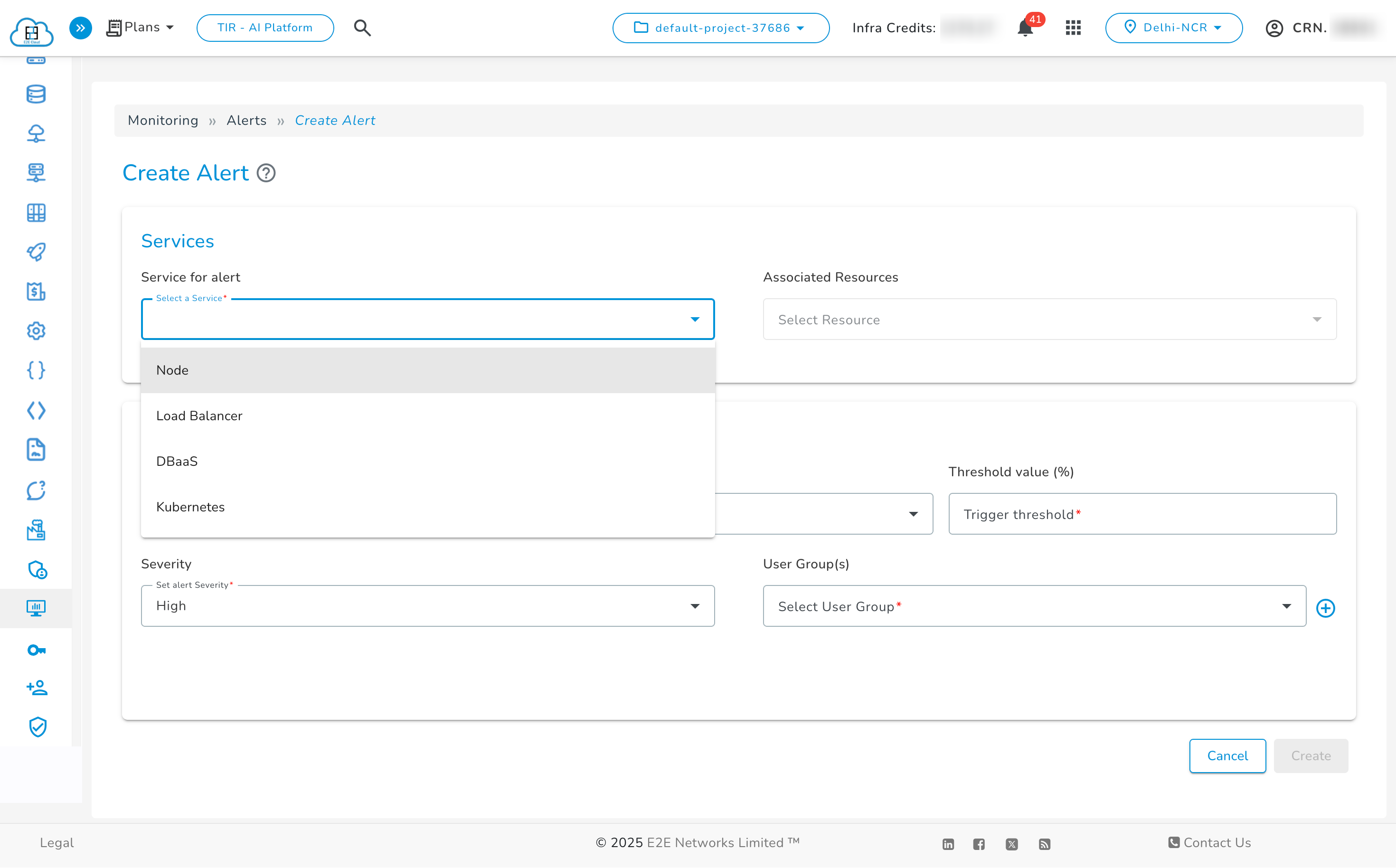Add user group with plus icon
The image size is (1396, 868).
(1325, 608)
